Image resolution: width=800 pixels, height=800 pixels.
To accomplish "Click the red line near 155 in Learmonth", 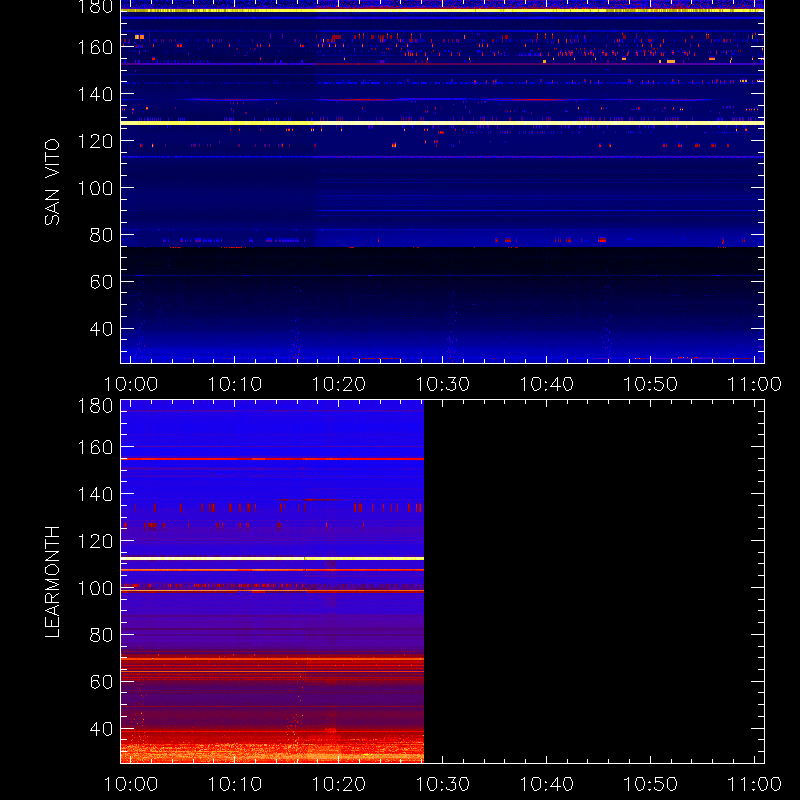I will point(272,459).
